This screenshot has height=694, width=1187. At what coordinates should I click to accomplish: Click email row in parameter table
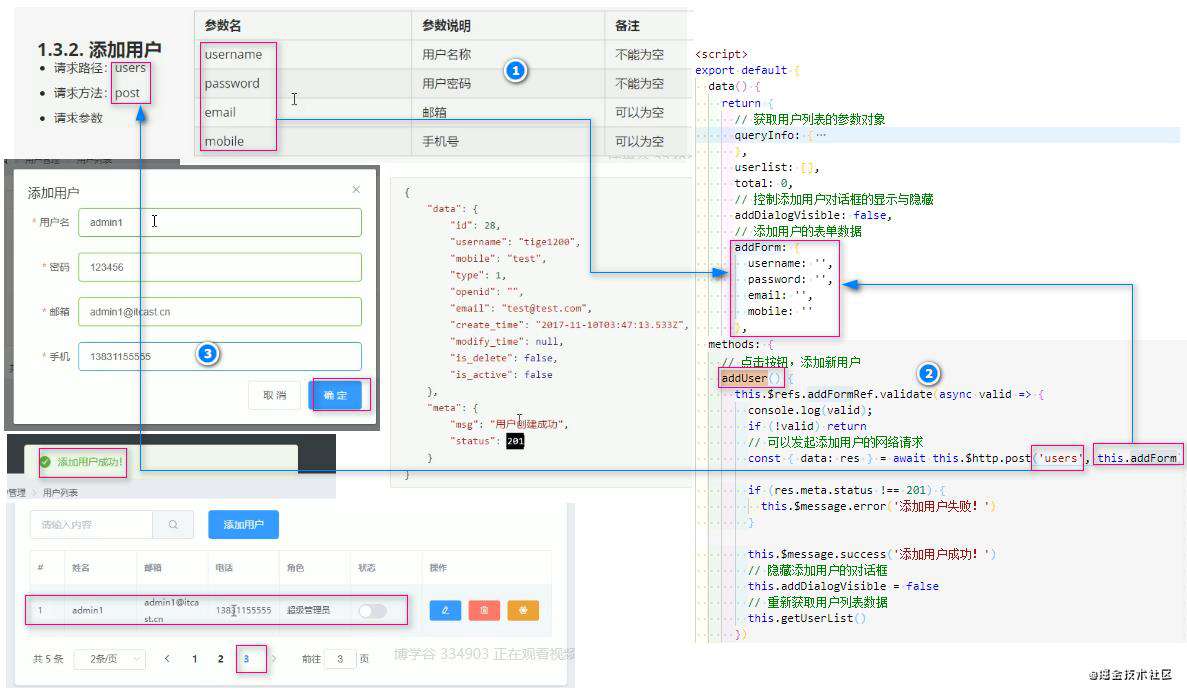(x=444, y=112)
